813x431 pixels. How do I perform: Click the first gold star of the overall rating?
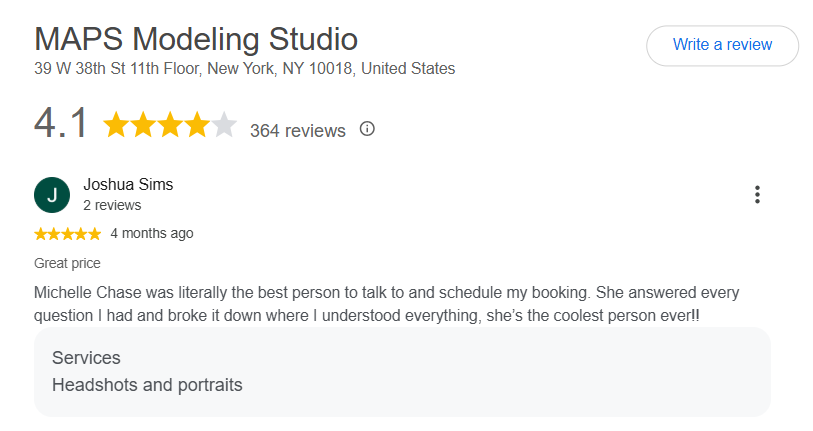coord(116,125)
